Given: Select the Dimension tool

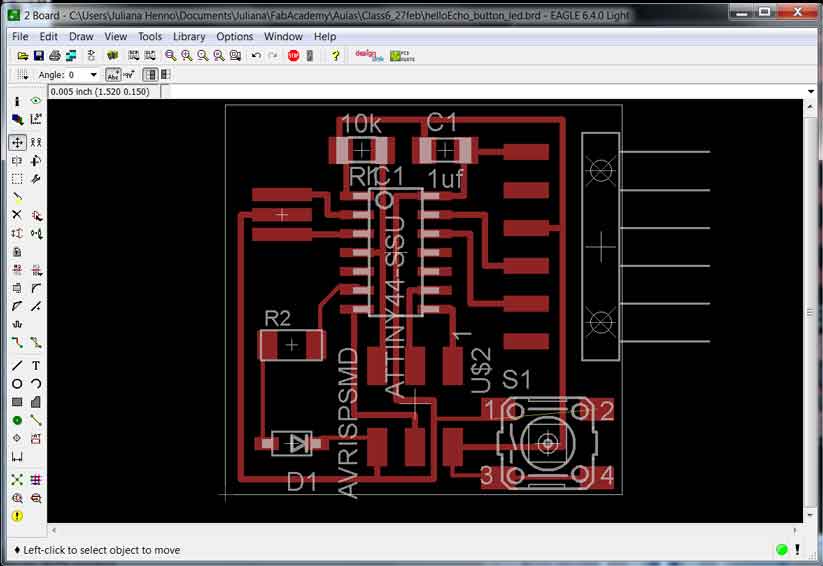Looking at the screenshot, I should pos(17,457).
